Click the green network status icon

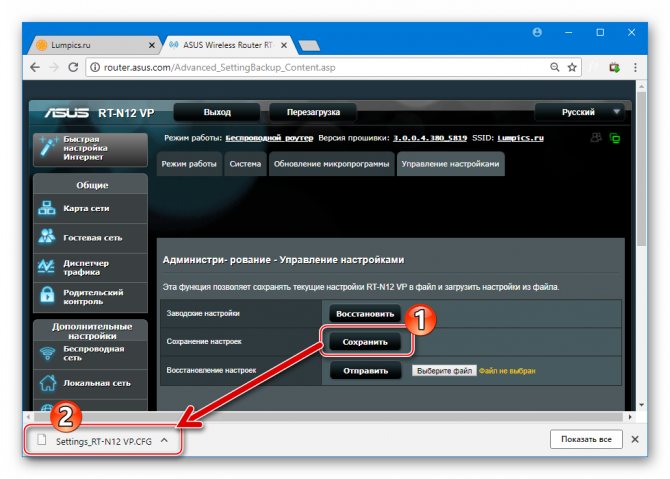pos(615,138)
